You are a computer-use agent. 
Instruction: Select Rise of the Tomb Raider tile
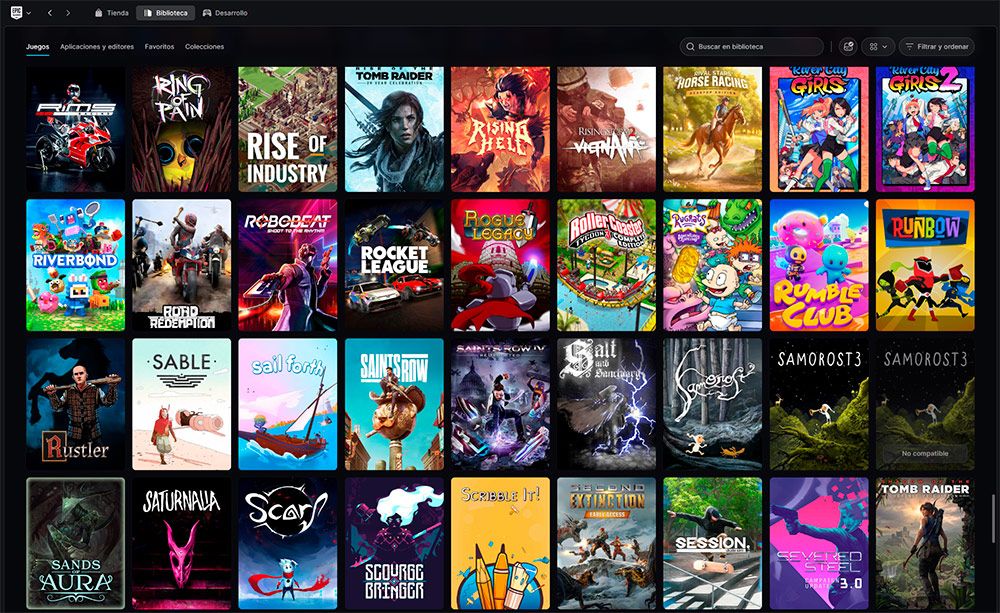pyautogui.click(x=394, y=129)
